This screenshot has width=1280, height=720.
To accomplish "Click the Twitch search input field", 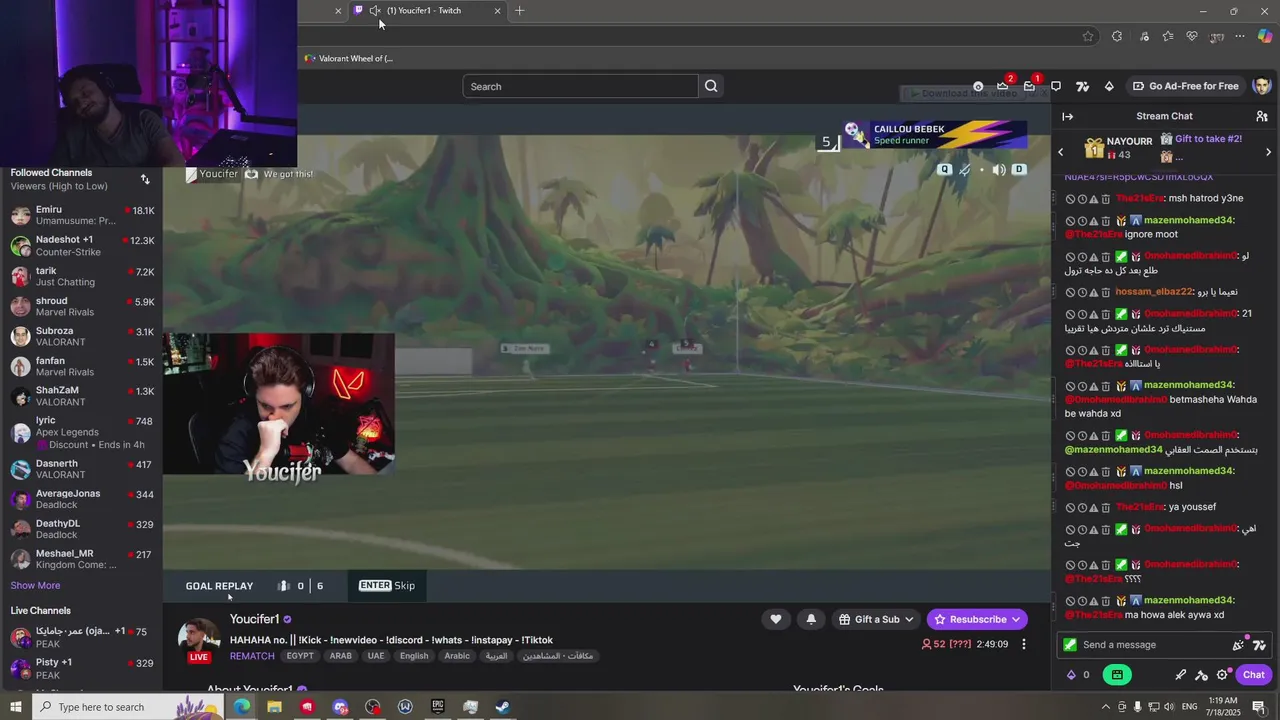I will [x=580, y=86].
